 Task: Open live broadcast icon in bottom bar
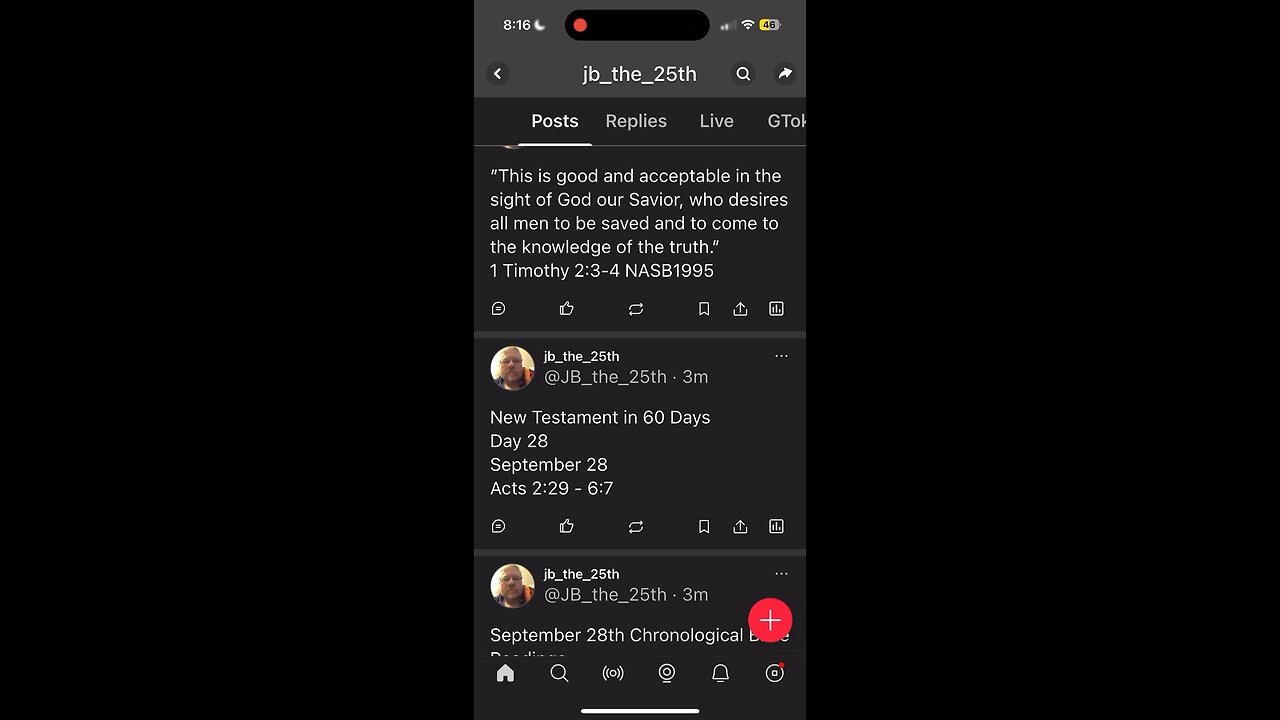click(x=613, y=674)
